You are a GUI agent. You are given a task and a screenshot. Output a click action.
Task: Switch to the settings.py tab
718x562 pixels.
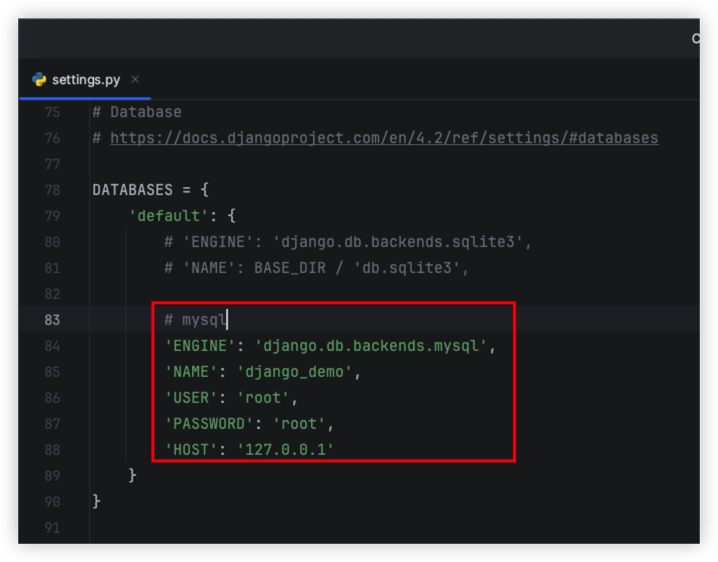coord(86,79)
